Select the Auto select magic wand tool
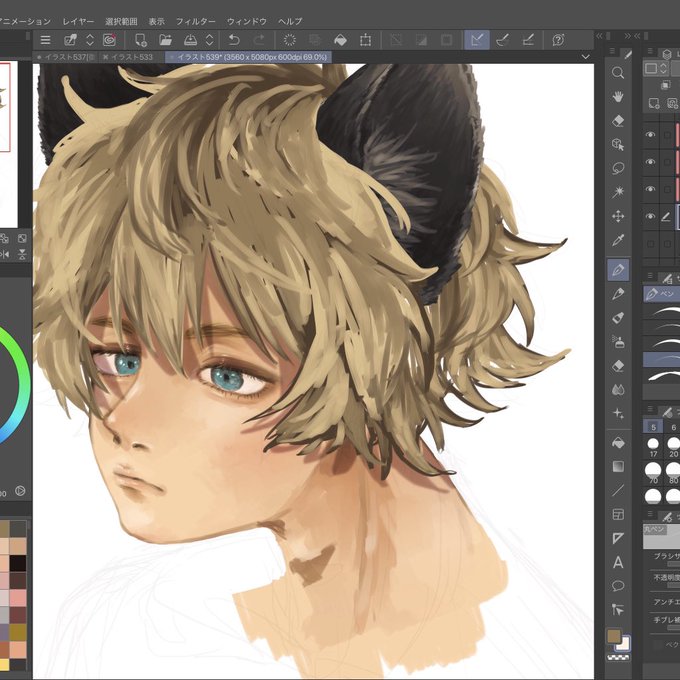This screenshot has width=680, height=680. pos(618,192)
